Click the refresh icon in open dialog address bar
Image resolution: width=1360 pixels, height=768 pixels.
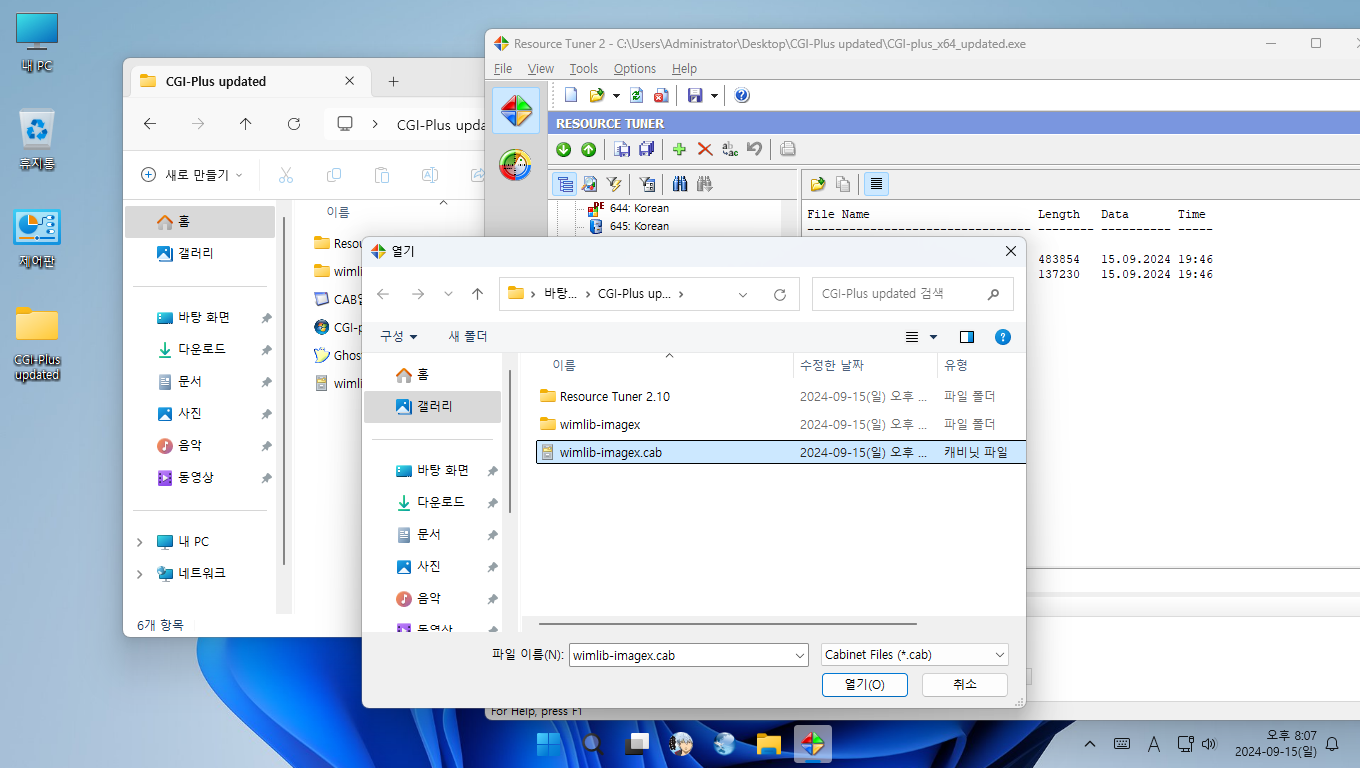(780, 294)
